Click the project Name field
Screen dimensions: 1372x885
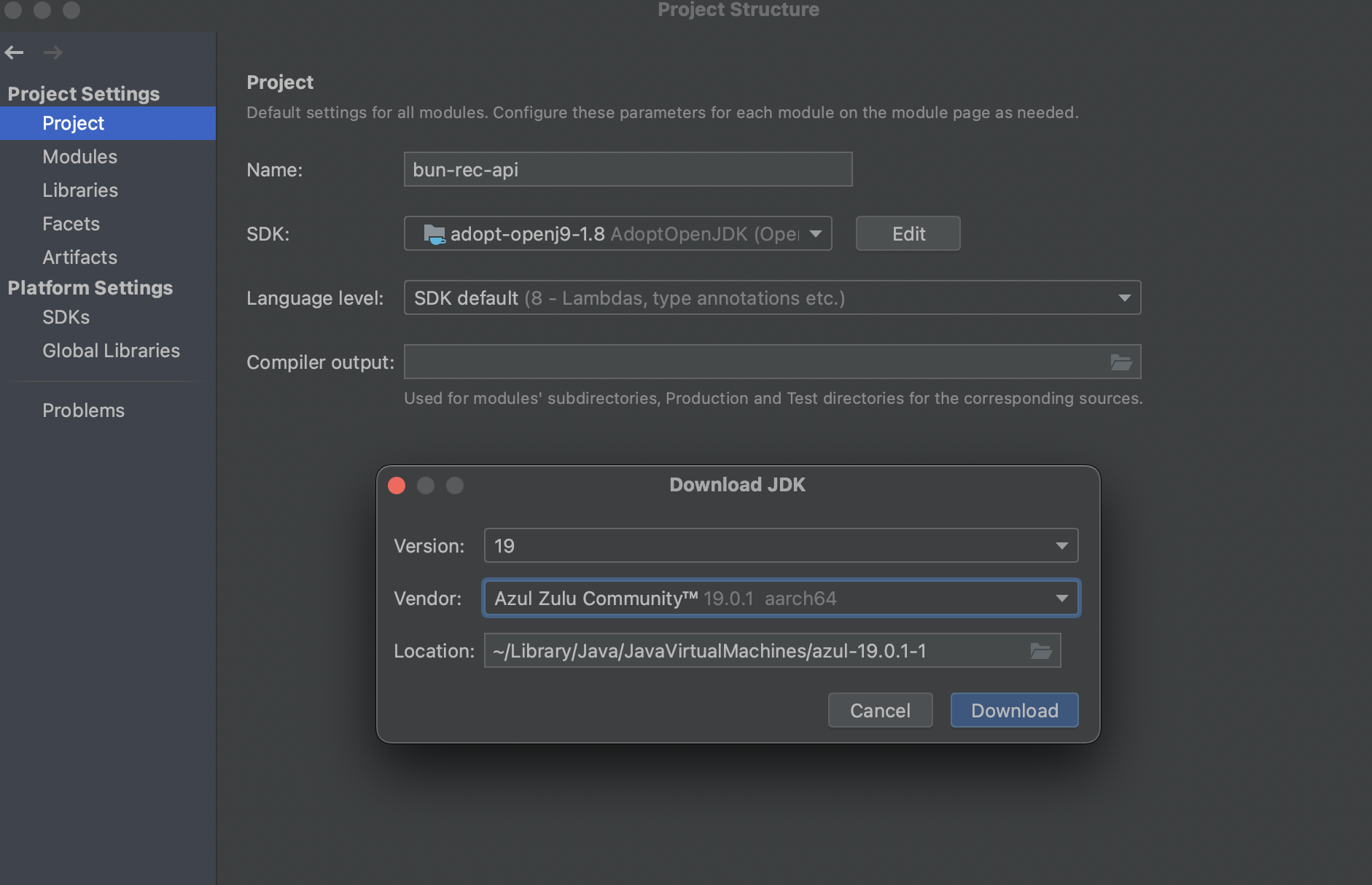tap(628, 170)
